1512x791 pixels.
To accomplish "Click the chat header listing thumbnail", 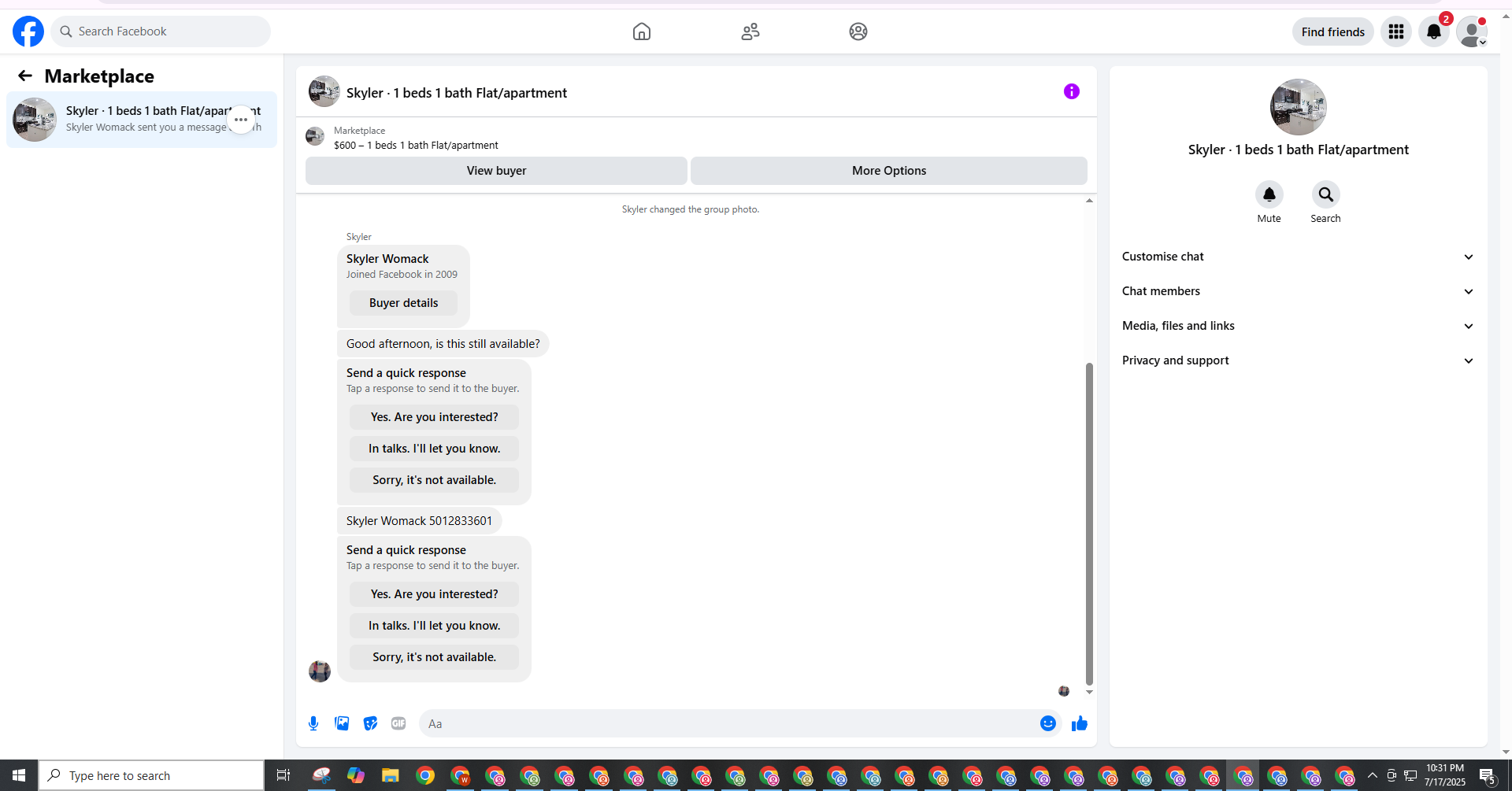I will 324,91.
